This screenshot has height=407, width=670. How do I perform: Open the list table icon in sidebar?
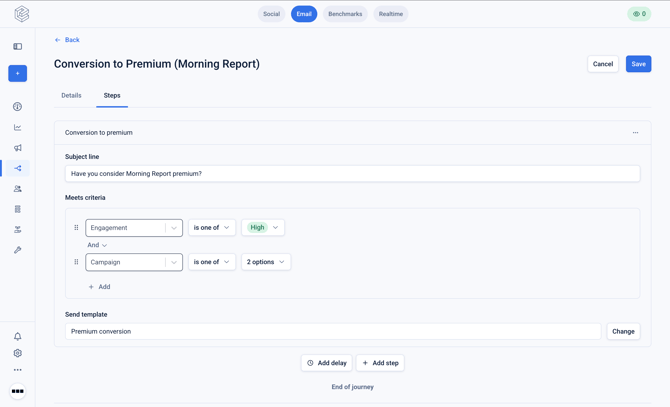18,209
